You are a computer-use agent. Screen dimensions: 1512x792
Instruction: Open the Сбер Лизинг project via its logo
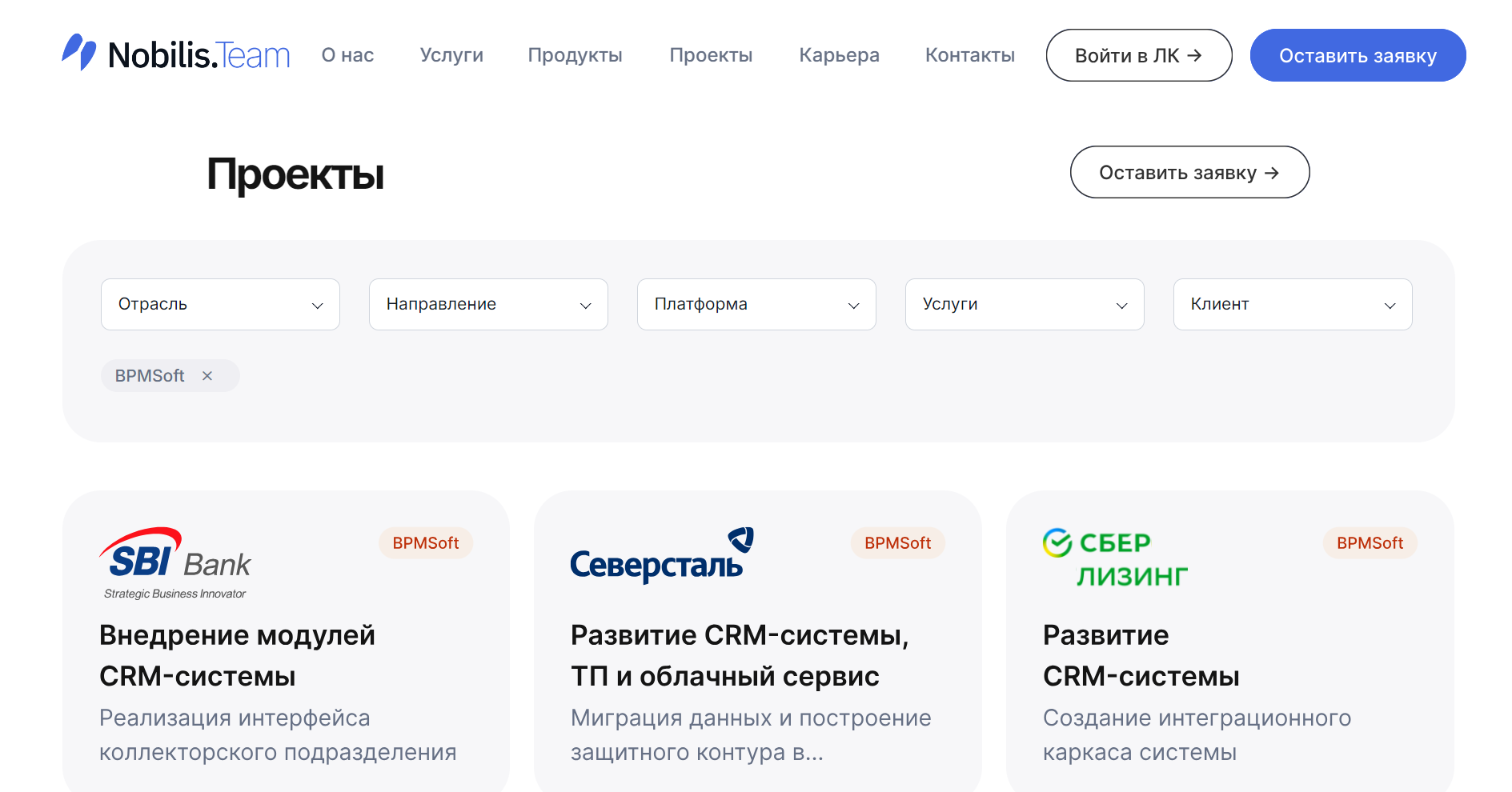coord(1115,558)
